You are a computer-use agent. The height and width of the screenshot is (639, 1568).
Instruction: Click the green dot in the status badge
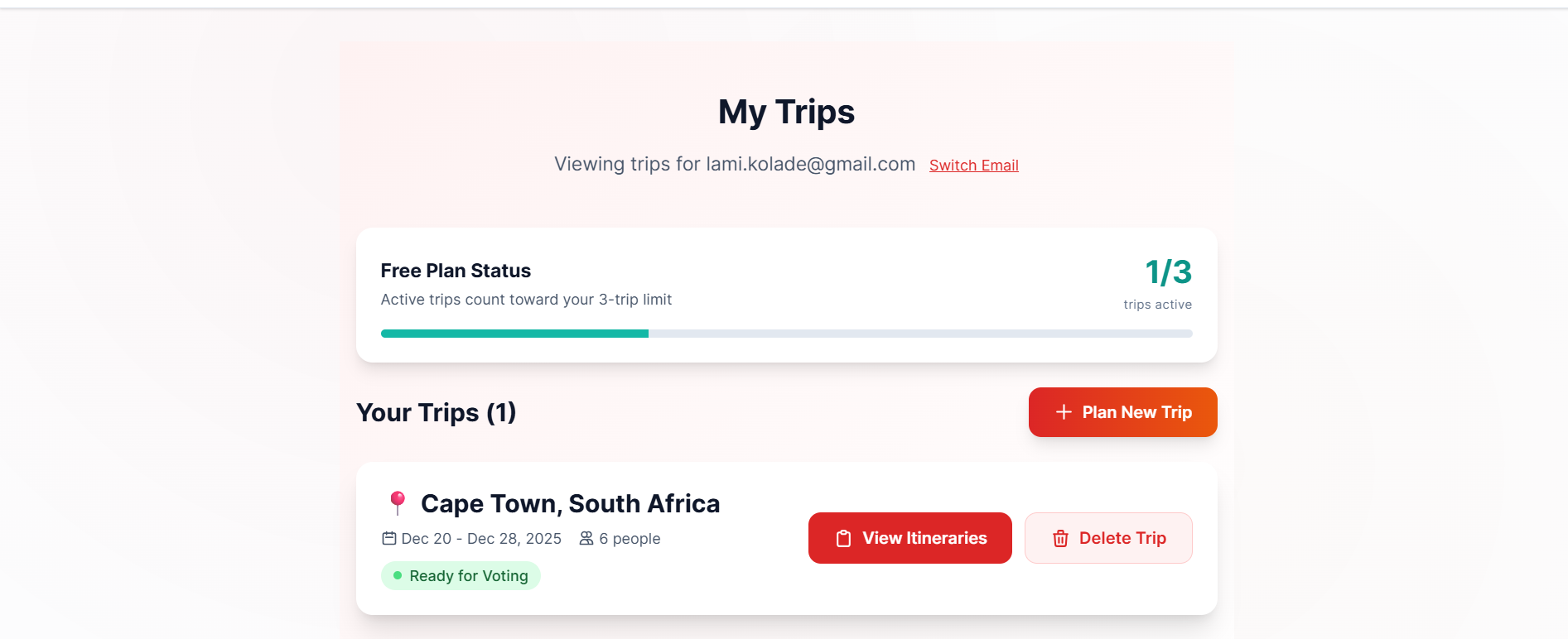[398, 575]
